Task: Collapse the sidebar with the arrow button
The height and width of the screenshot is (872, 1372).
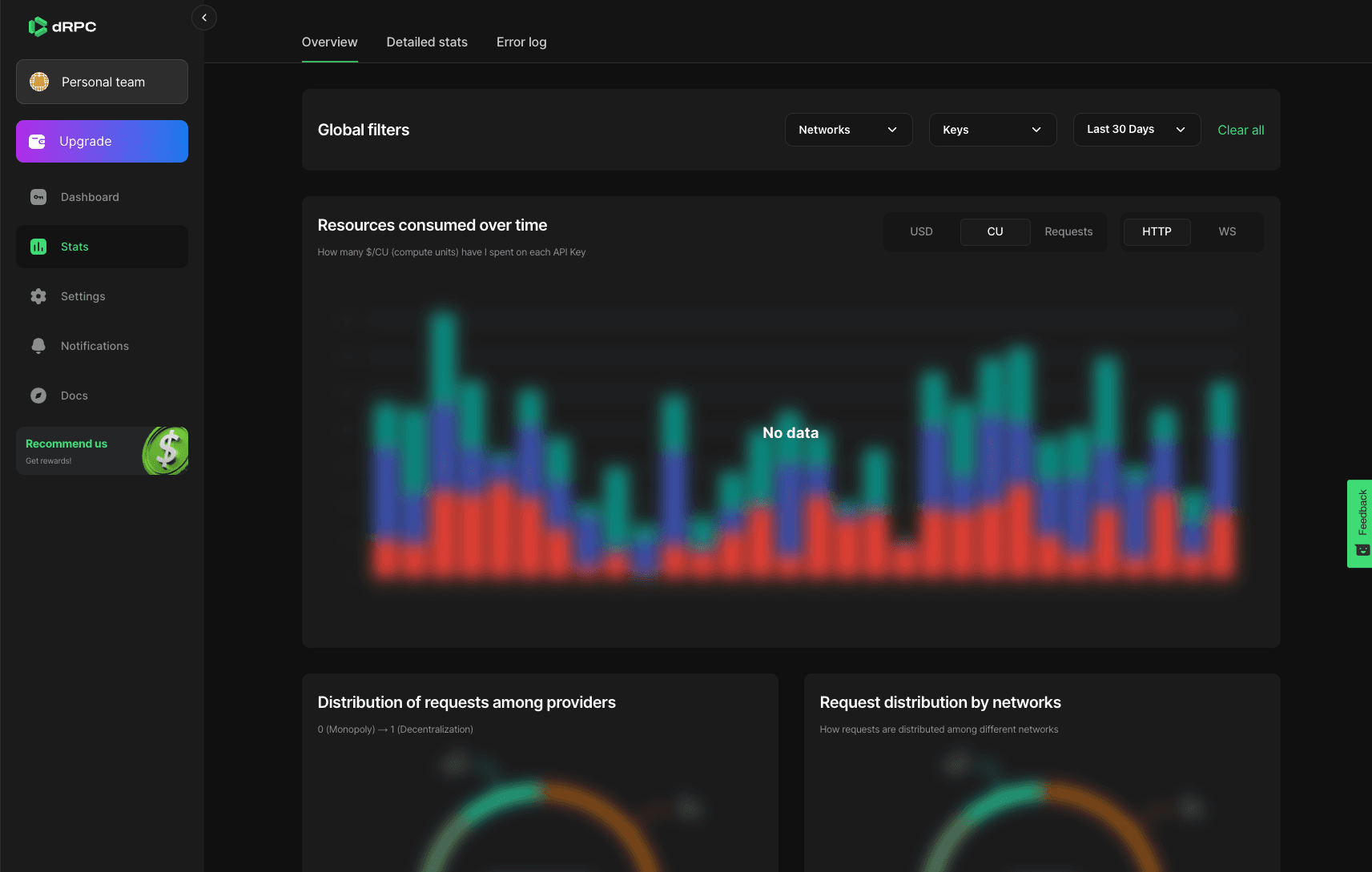Action: [x=204, y=18]
